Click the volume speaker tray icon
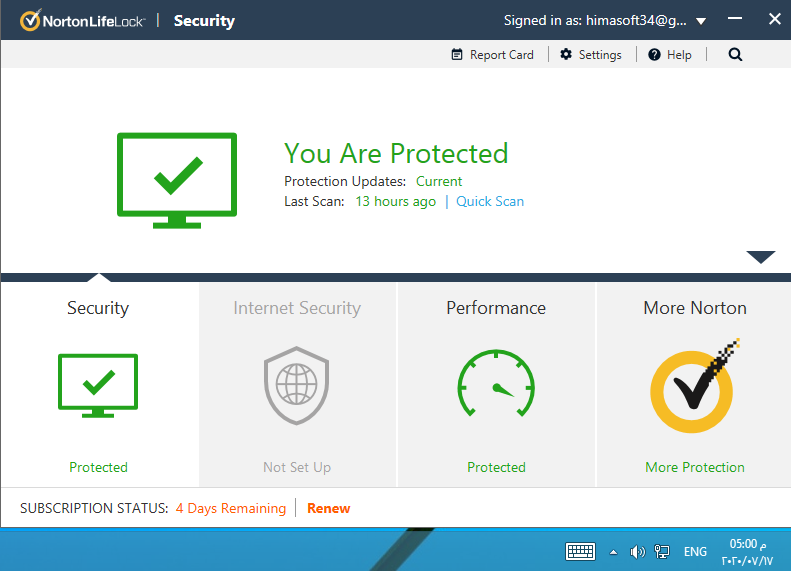Image resolution: width=791 pixels, height=571 pixels. coord(637,552)
